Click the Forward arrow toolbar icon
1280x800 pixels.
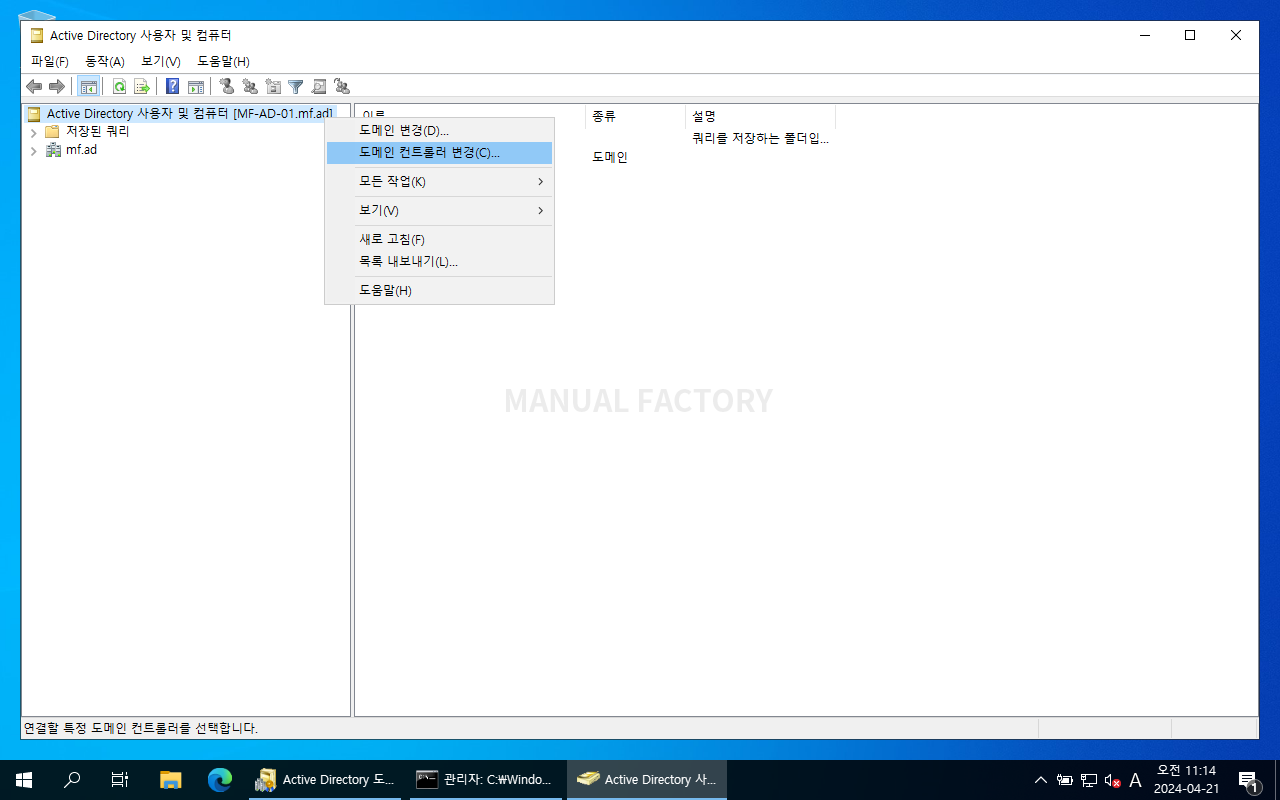[x=57, y=87]
